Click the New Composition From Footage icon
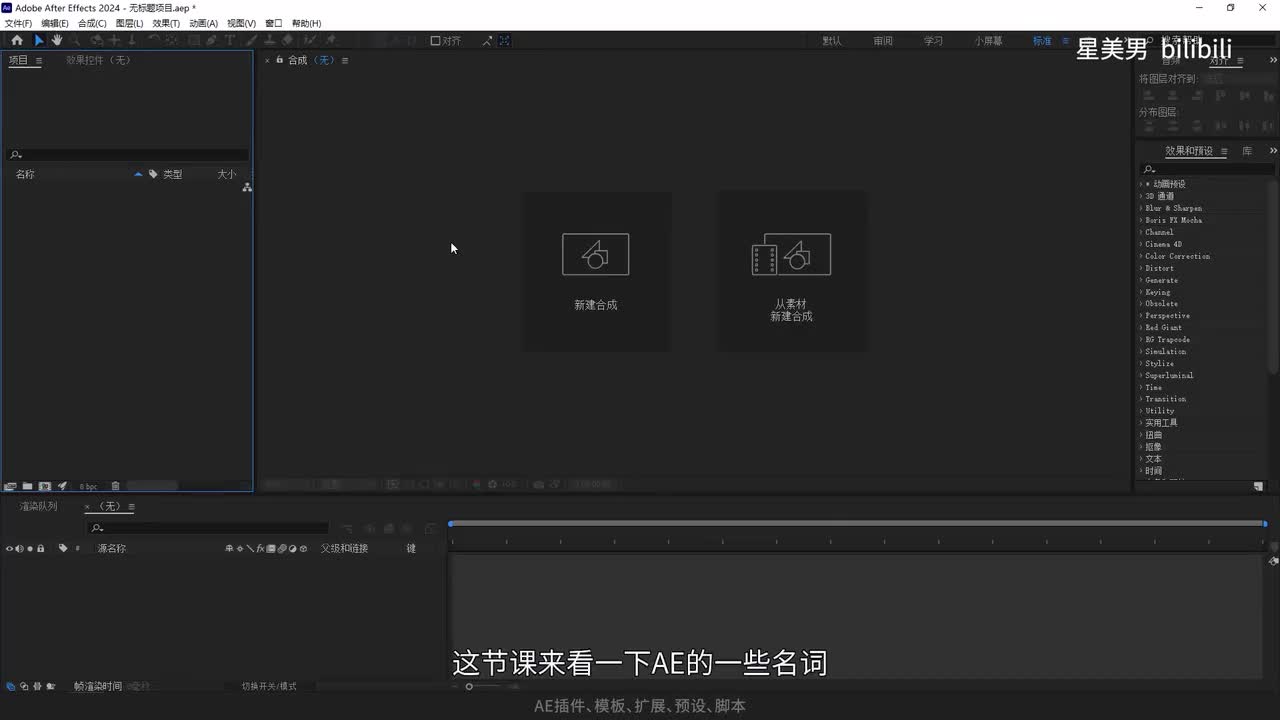The width and height of the screenshot is (1280, 720). [791, 254]
